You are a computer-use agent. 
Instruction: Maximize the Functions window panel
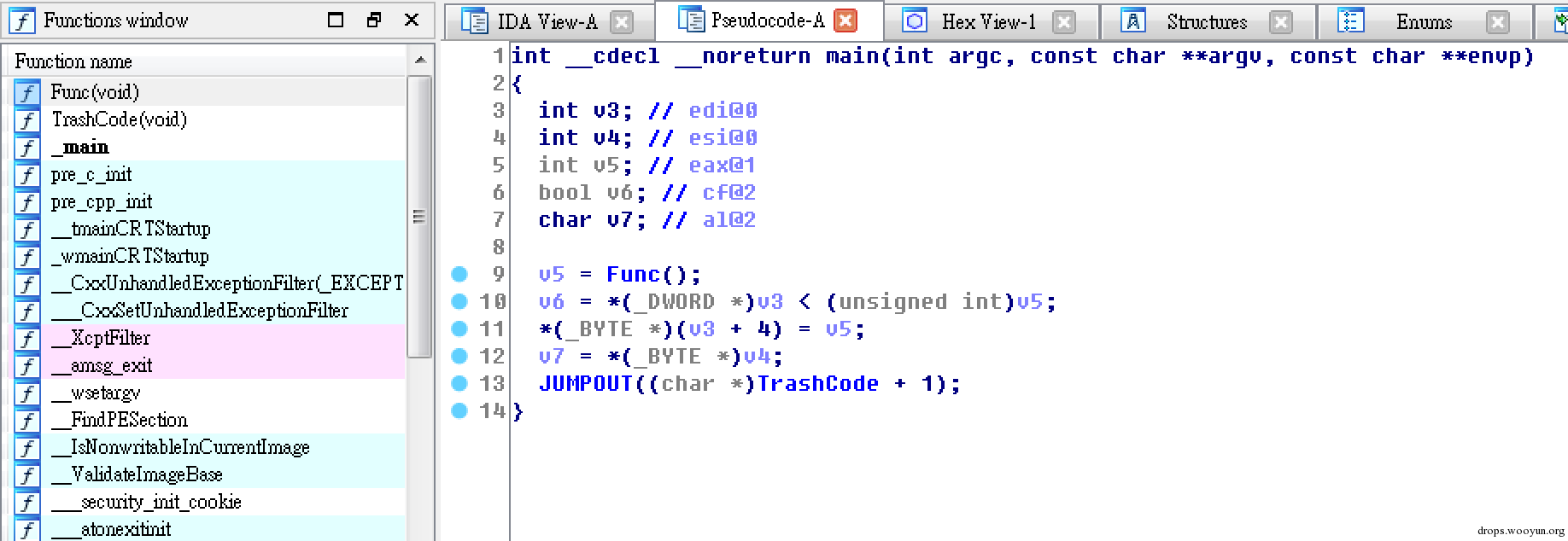(x=336, y=20)
